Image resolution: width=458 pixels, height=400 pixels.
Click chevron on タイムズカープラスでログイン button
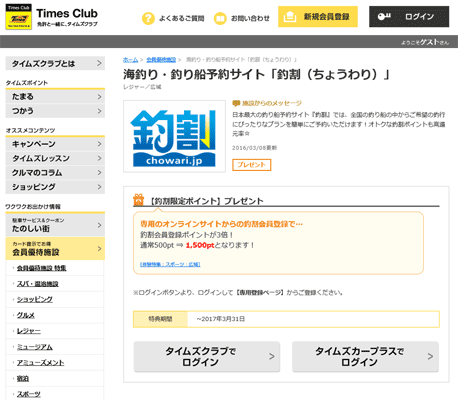pyautogui.click(x=430, y=356)
